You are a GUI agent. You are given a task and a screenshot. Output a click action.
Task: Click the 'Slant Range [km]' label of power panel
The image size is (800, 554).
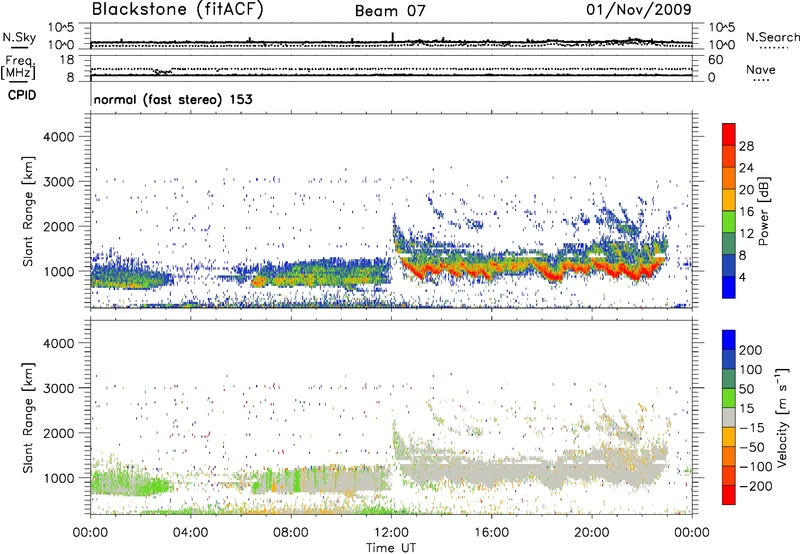point(28,211)
